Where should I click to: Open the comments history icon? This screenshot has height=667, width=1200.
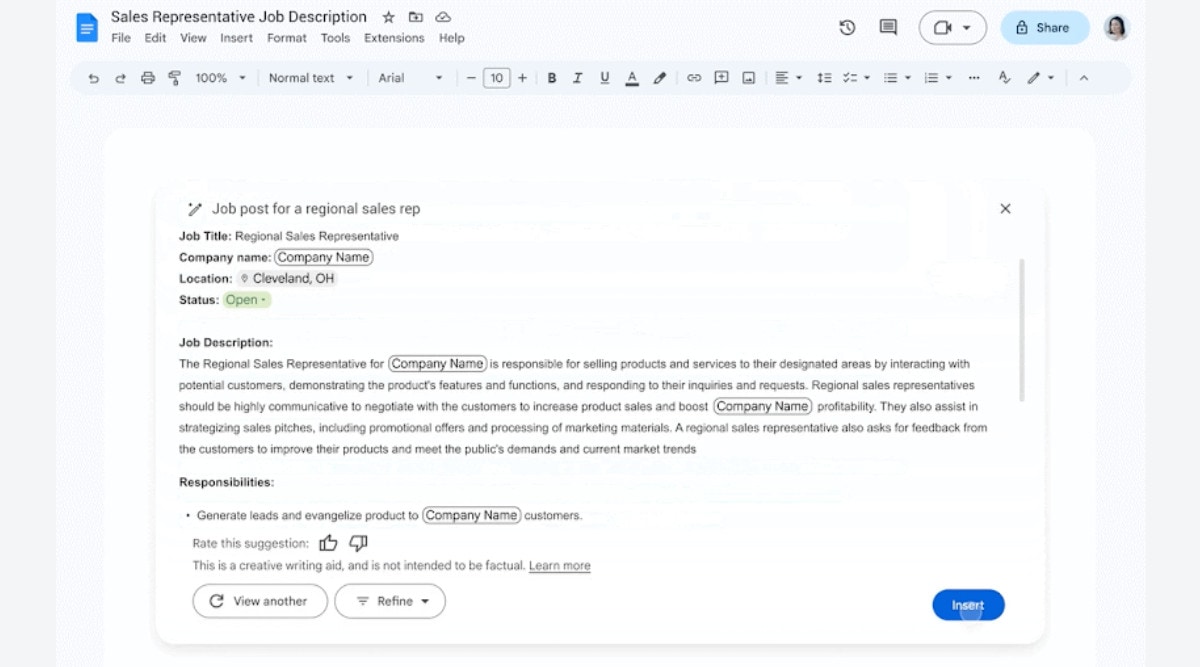[888, 28]
